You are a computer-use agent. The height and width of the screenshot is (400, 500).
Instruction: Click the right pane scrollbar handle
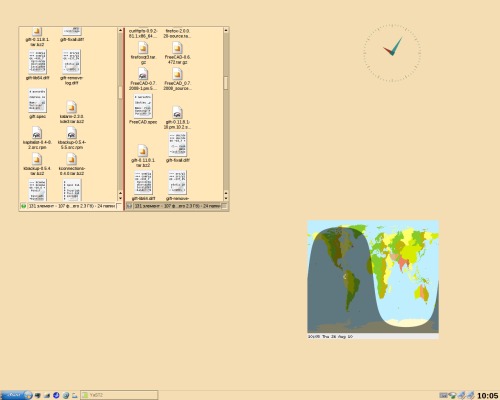(x=226, y=83)
